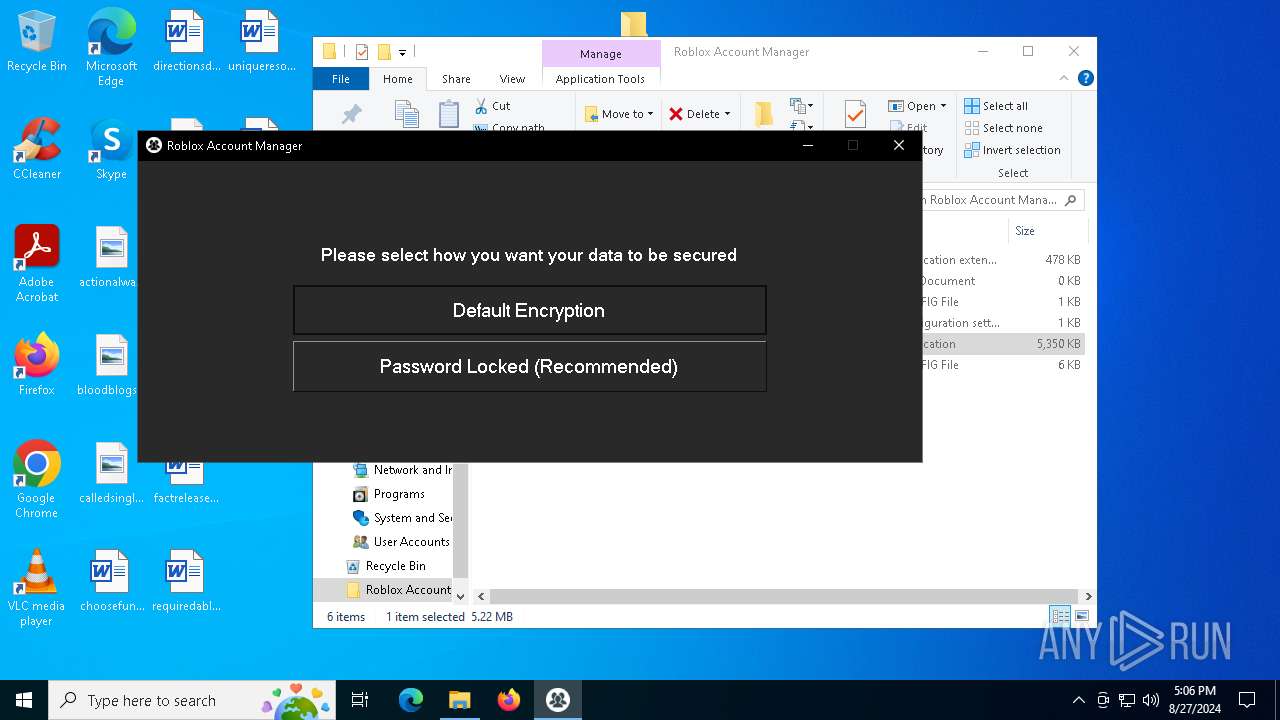Select requiredabl Word document on desktop
The height and width of the screenshot is (720, 1280).
(185, 581)
